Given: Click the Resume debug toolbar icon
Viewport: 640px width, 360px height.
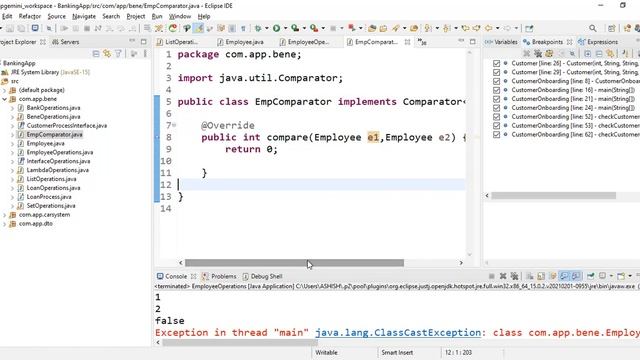Looking at the screenshot, I should [64, 28].
